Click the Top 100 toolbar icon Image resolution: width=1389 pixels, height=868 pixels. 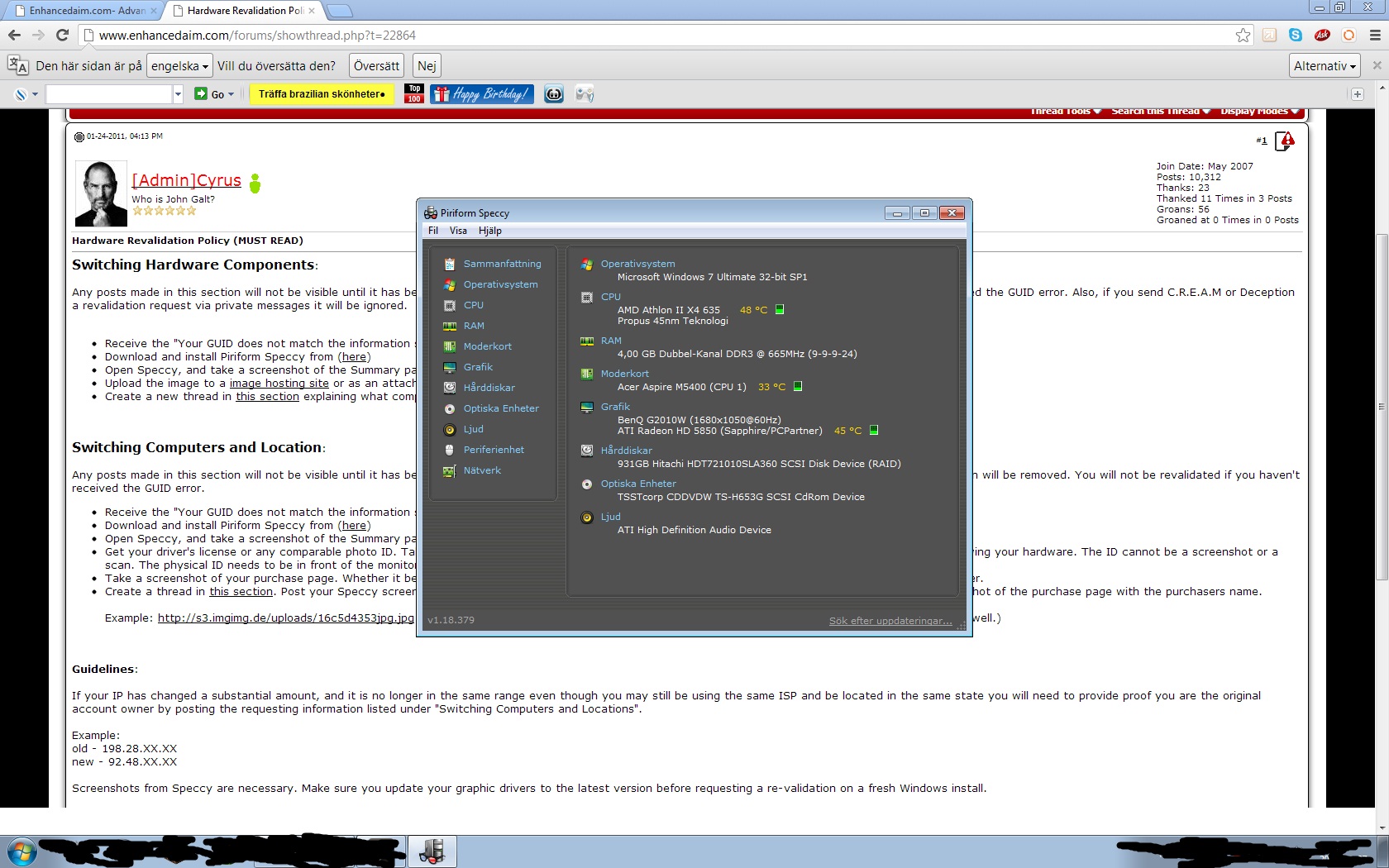coord(414,93)
